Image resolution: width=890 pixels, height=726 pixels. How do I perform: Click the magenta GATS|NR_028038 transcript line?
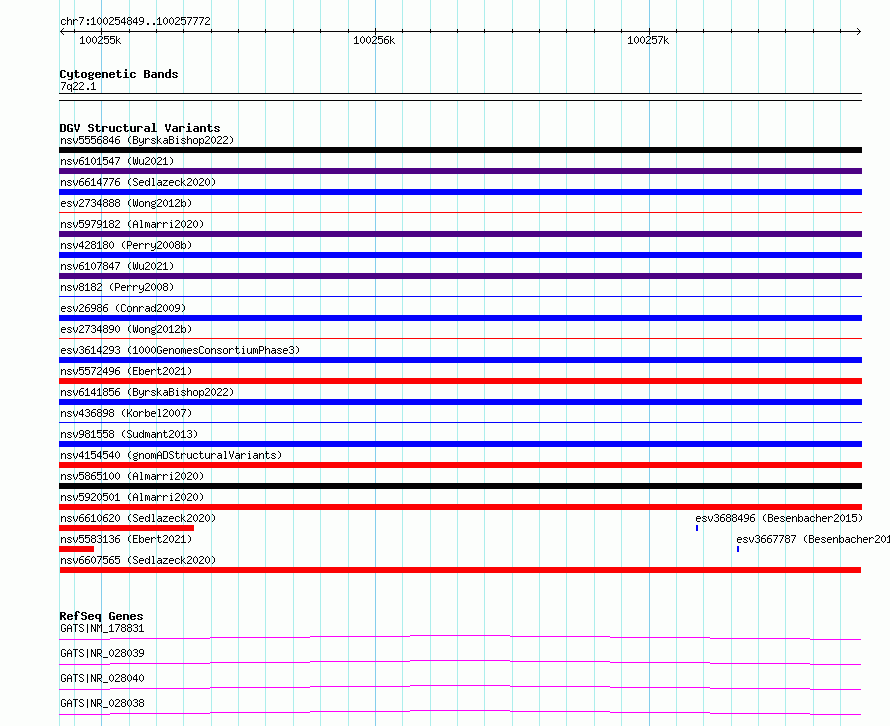pos(460,712)
